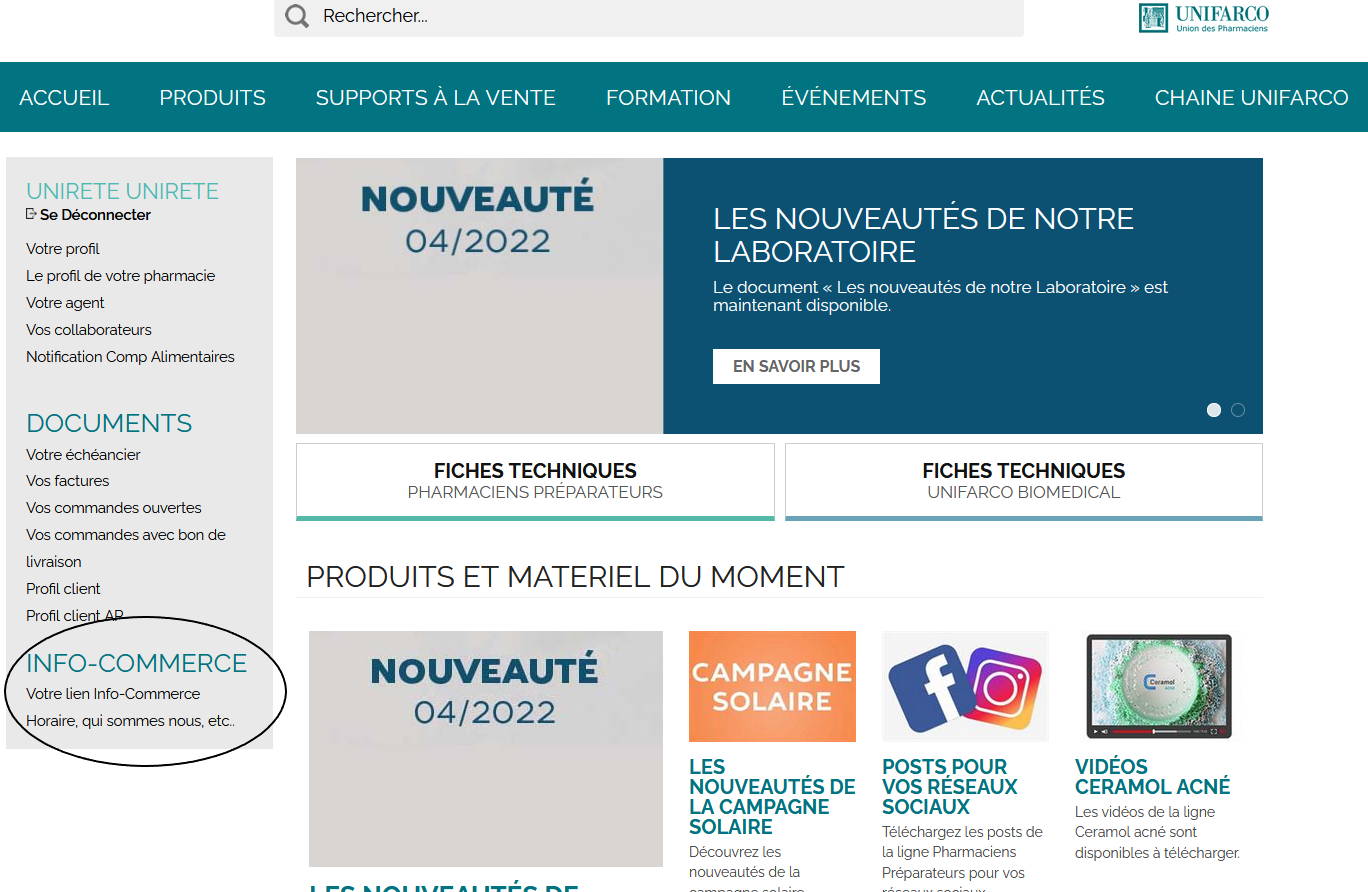Go to the FORMATION menu
Image resolution: width=1368 pixels, height=892 pixels.
pos(668,98)
